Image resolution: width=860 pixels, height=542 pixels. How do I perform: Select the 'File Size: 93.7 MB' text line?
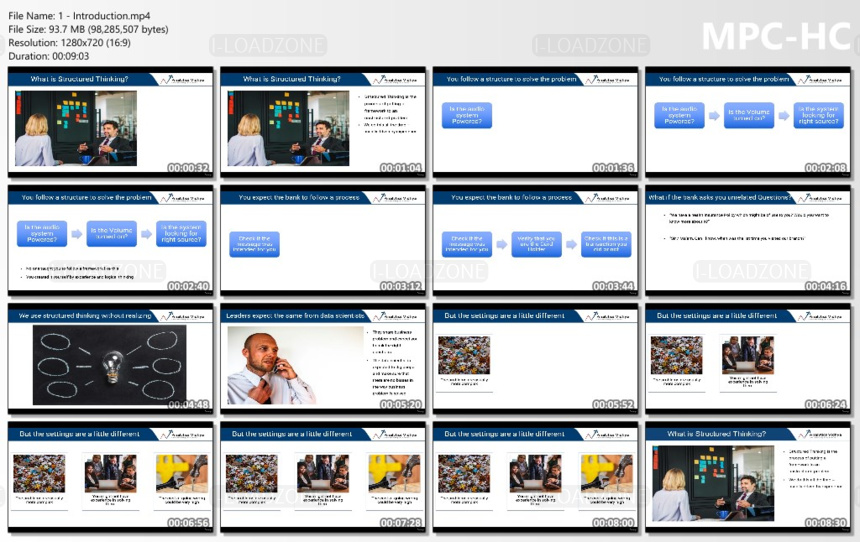click(x=88, y=29)
